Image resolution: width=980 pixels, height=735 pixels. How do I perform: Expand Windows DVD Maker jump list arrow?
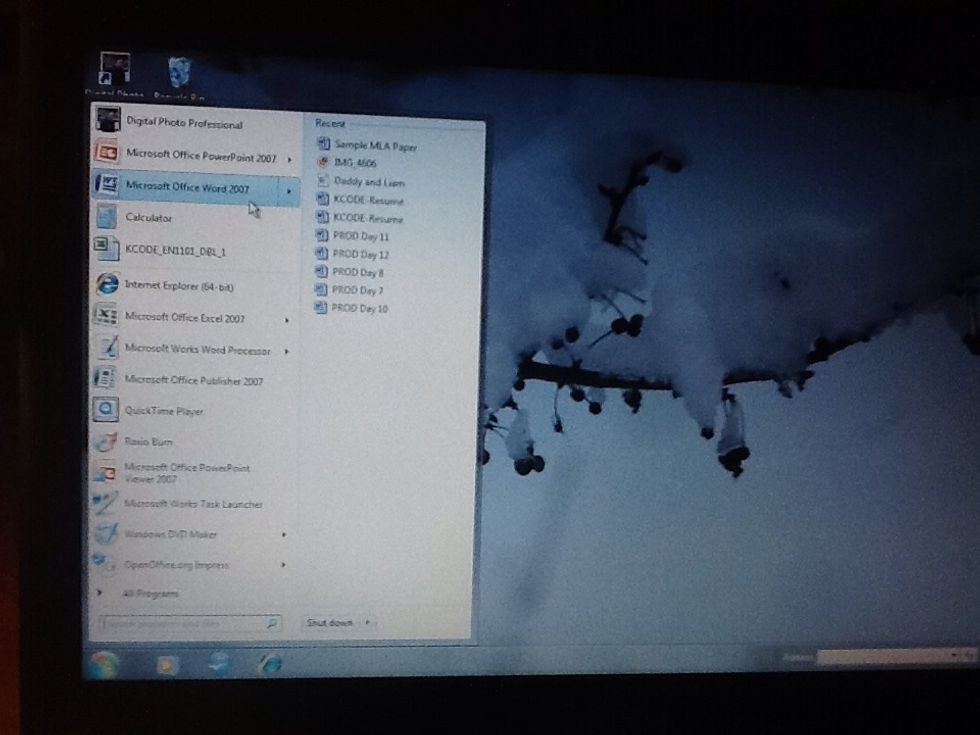284,535
